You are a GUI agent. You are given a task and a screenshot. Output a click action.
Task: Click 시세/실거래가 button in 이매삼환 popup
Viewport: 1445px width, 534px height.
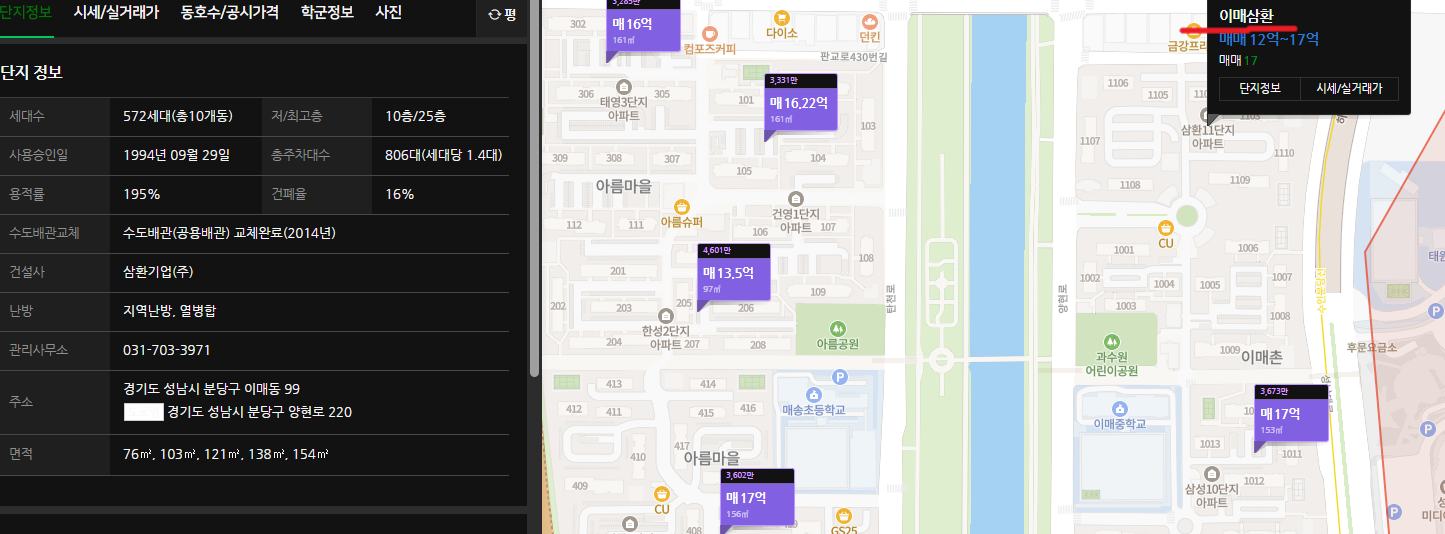[x=1349, y=88]
